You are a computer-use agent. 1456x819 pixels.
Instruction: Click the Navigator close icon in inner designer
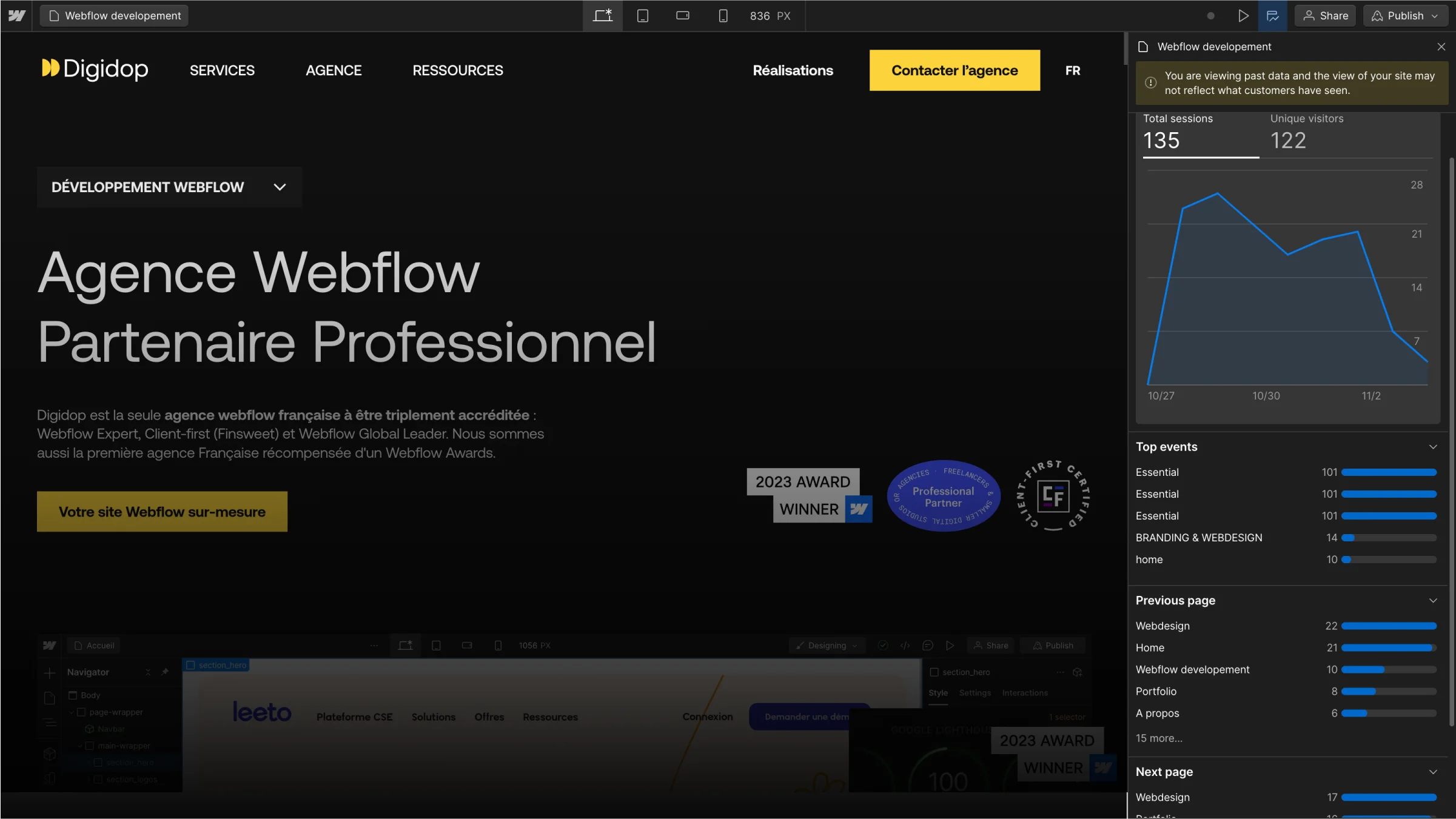[x=148, y=672]
